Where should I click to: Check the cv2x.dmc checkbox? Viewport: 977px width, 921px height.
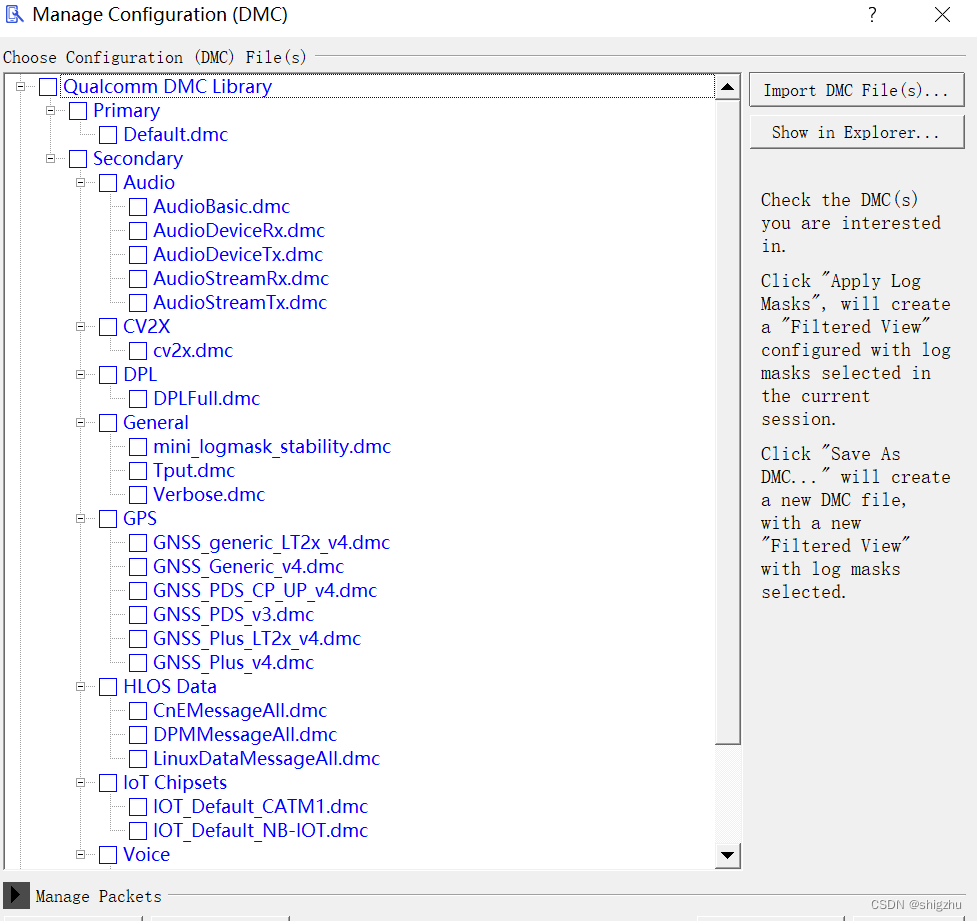[138, 351]
